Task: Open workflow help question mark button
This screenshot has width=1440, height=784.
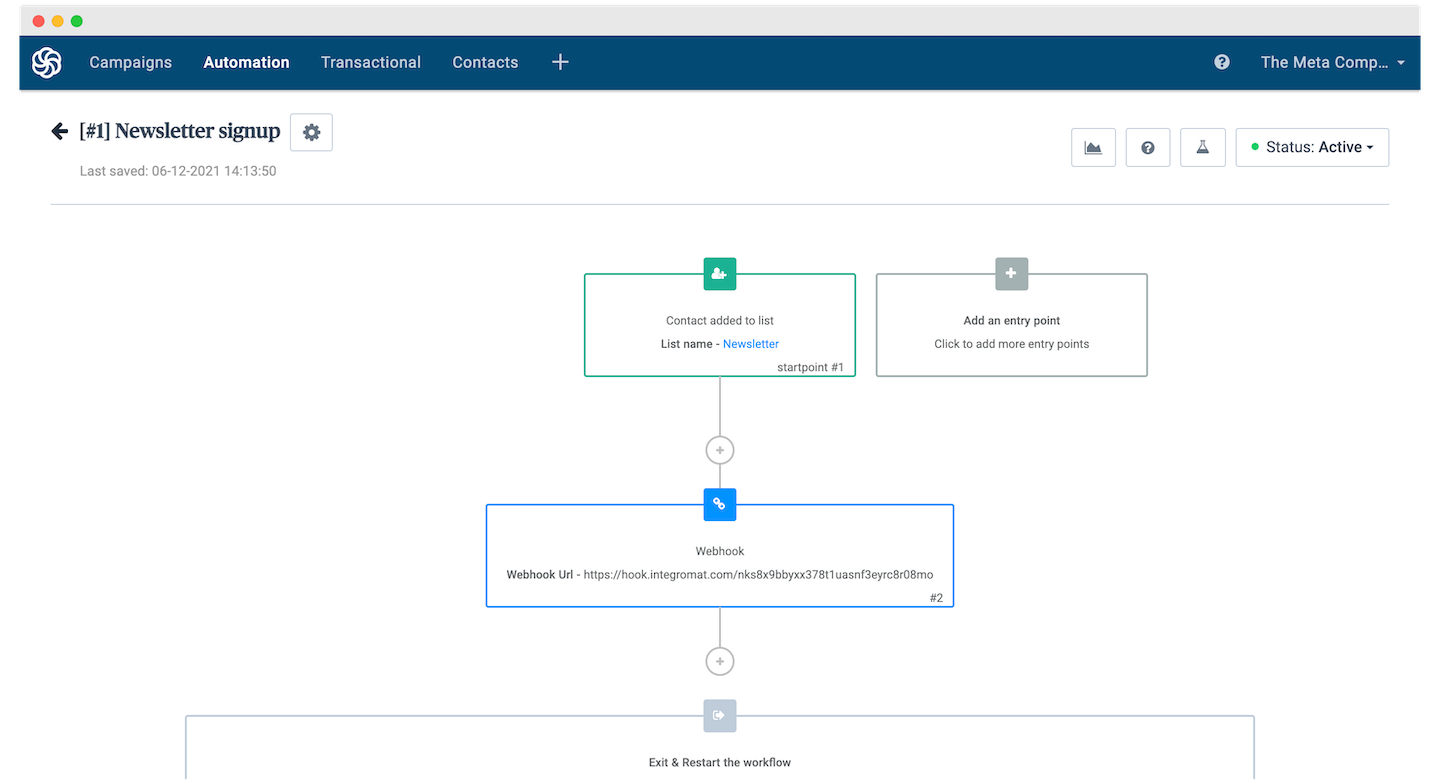Action: [x=1148, y=147]
